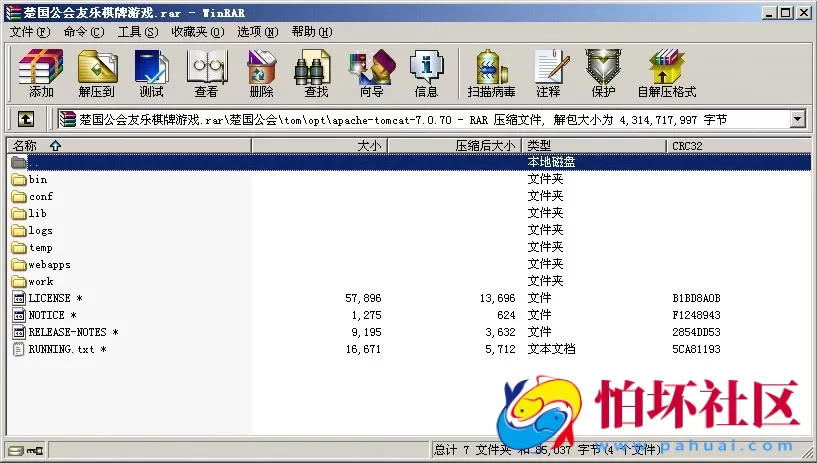Click the 文本文档 type cell
The image size is (817, 463).
click(x=551, y=349)
